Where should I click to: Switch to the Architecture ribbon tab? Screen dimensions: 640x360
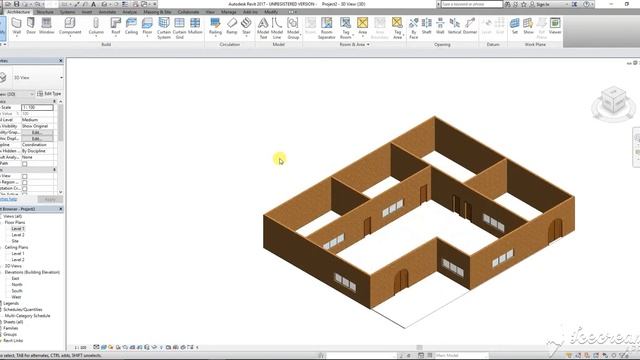pos(18,12)
